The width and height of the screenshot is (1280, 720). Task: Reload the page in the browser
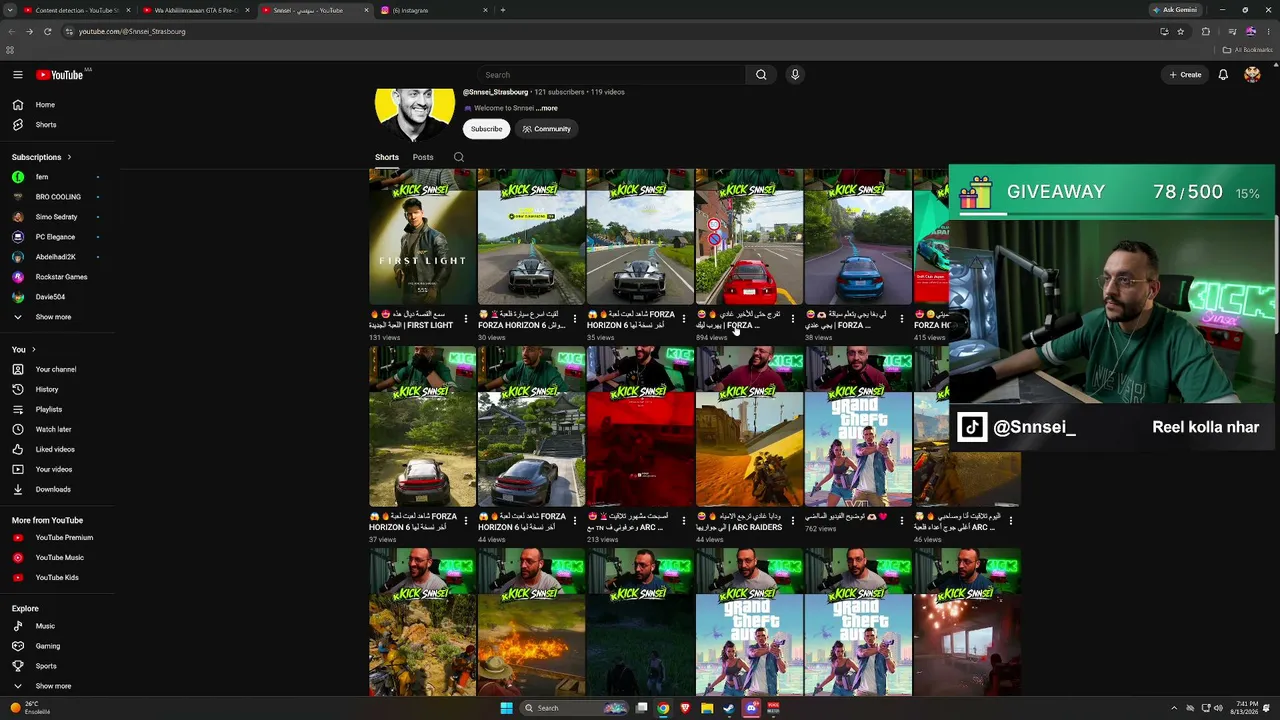pos(47,31)
